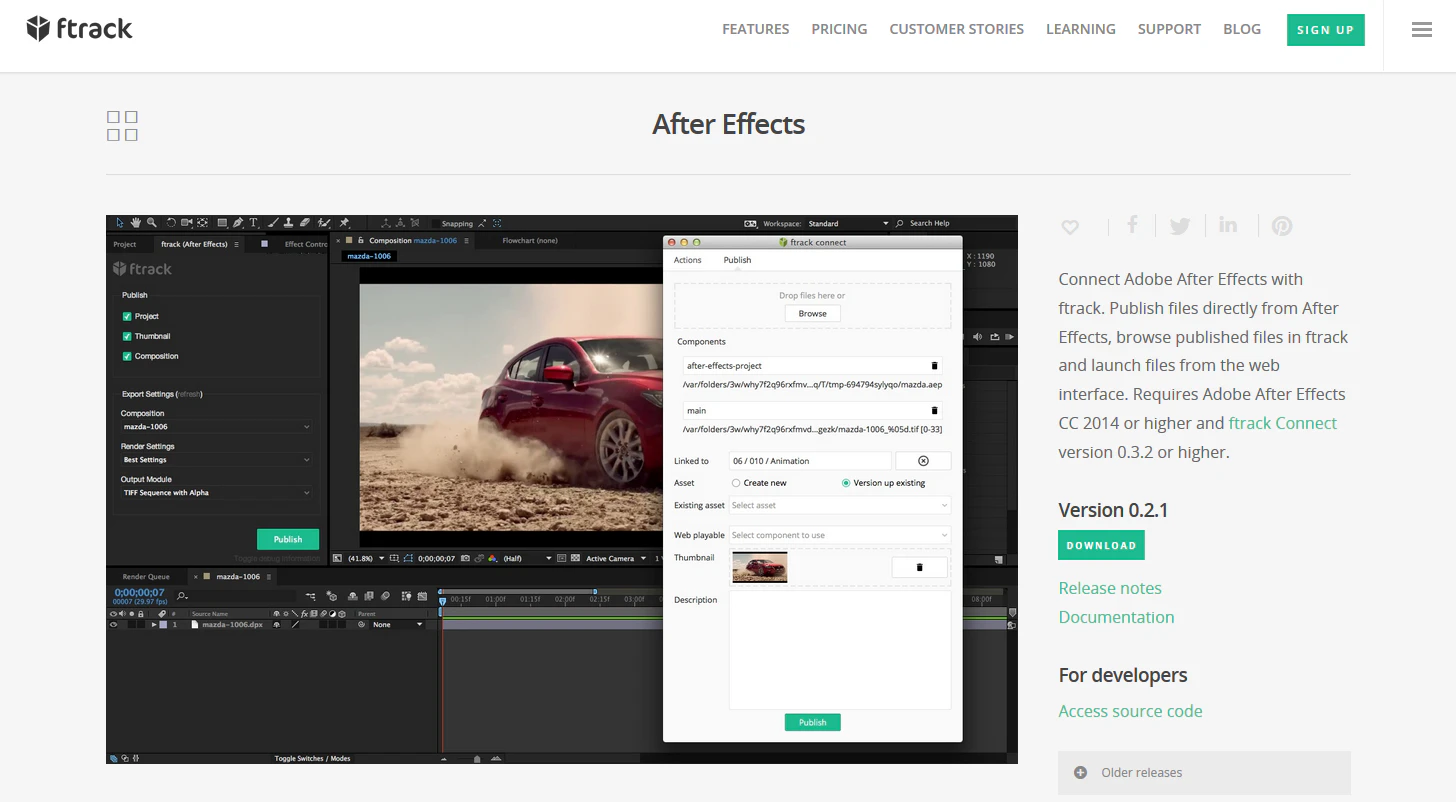Switch to the Render Queue tab

[146, 576]
